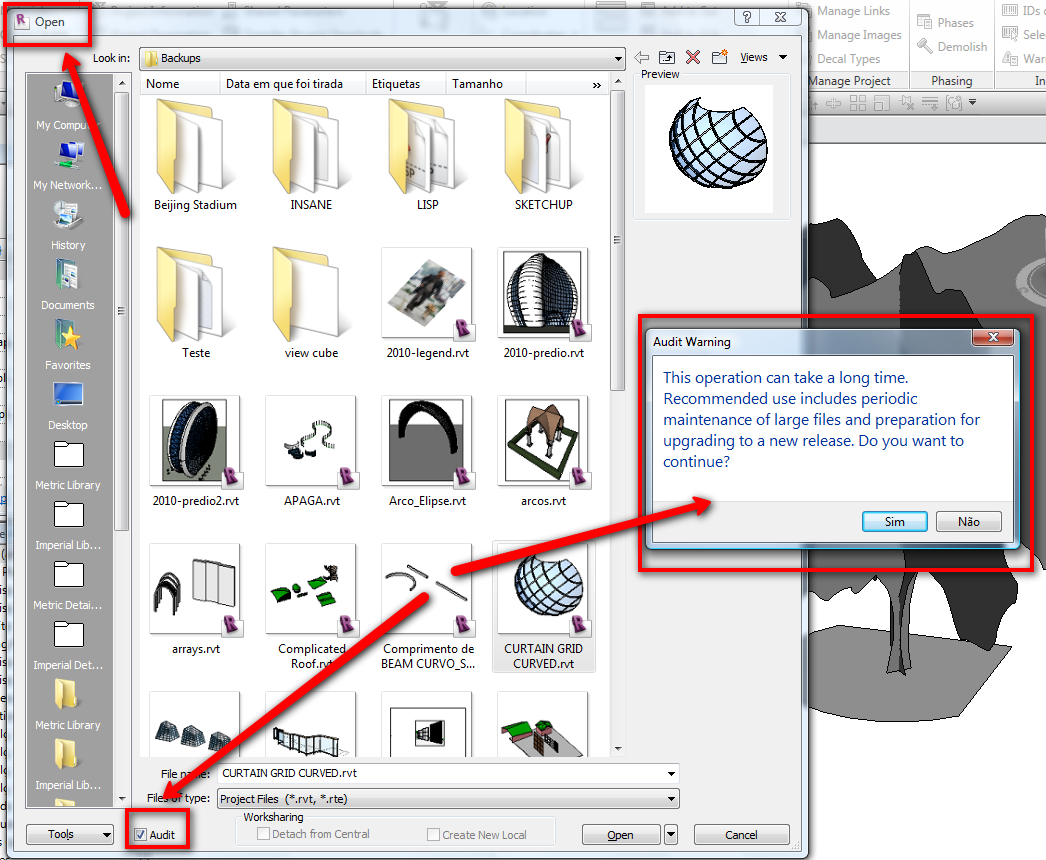Click the places sidebar scrollbar
Screen dimensions: 1046x860
click(x=121, y=310)
